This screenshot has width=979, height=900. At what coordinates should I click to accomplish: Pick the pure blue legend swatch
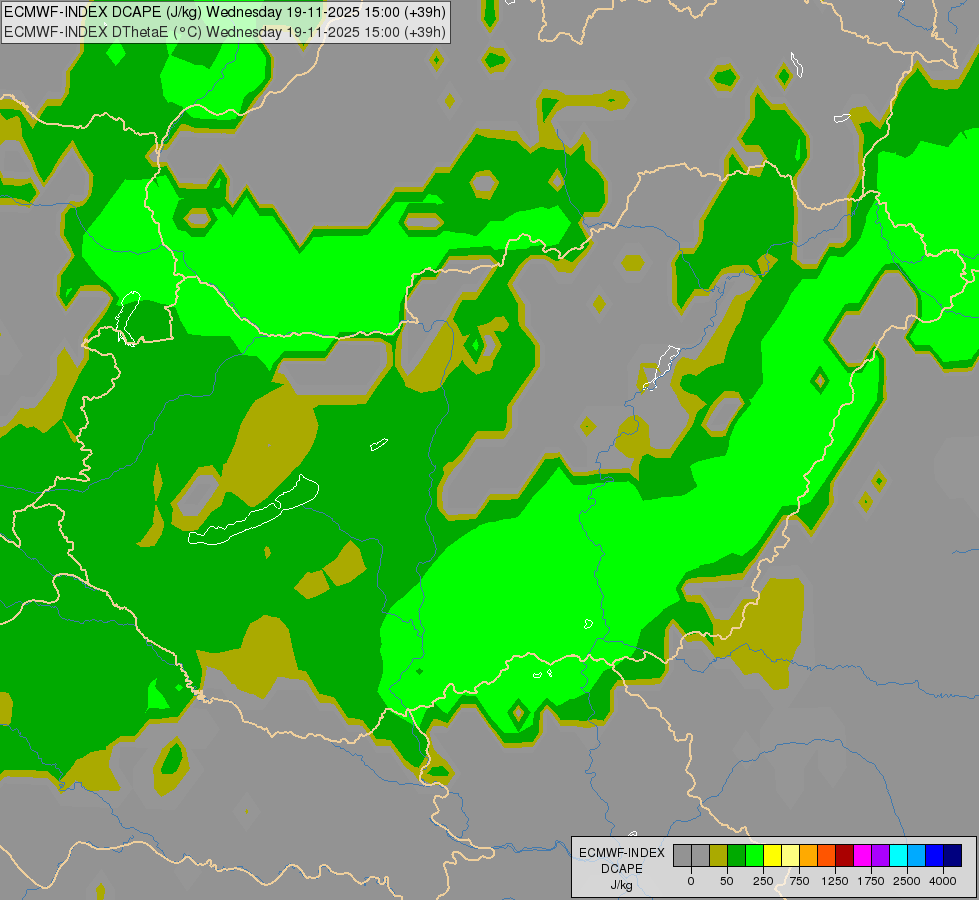[935, 855]
